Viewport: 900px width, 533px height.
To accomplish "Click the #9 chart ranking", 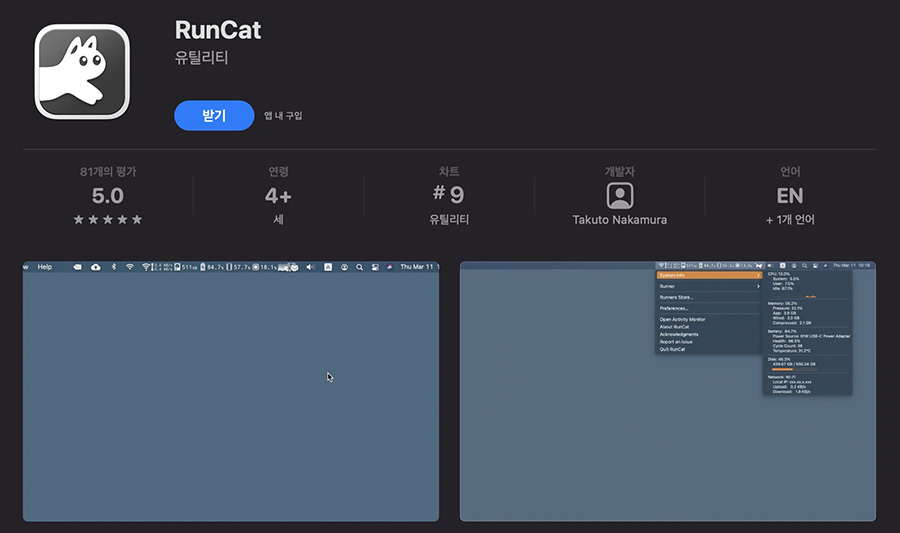I will coord(449,194).
